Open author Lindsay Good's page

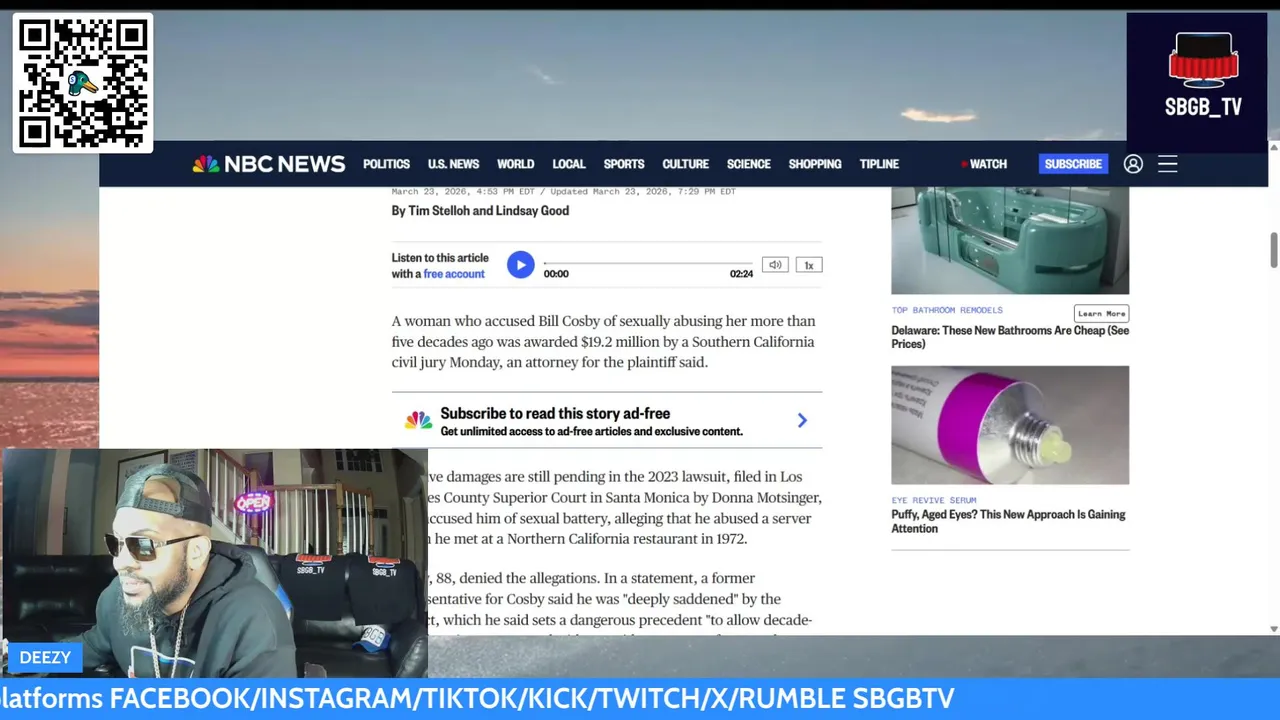pyautogui.click(x=533, y=211)
